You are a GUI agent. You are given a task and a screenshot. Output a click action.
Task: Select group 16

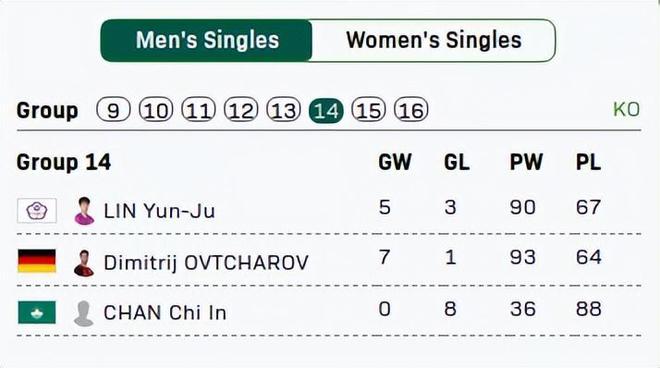click(x=411, y=110)
